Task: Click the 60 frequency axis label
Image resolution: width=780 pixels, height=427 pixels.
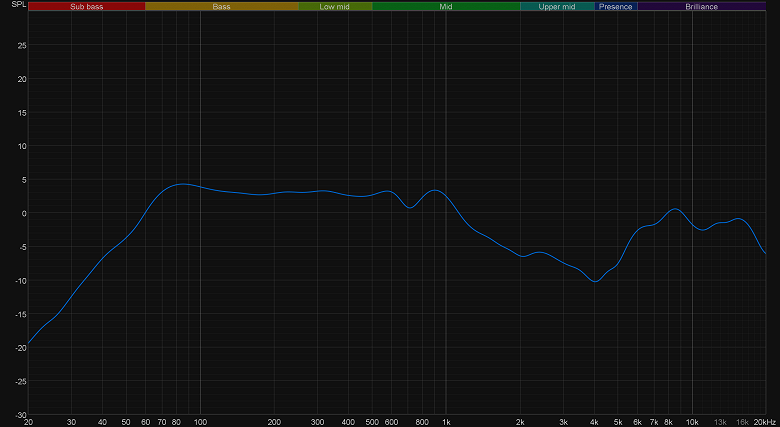Action: pos(145,423)
